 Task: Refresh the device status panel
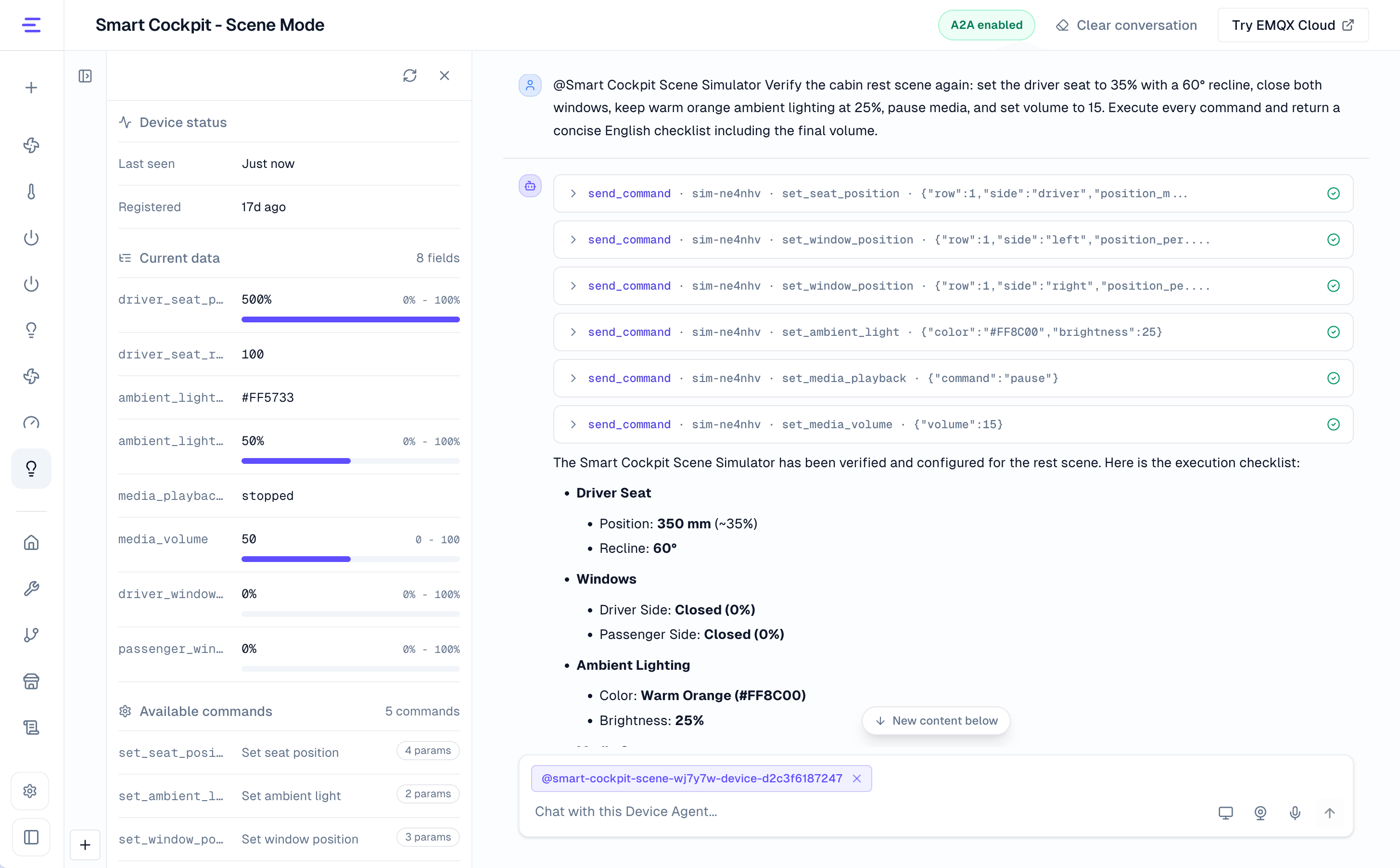[410, 75]
